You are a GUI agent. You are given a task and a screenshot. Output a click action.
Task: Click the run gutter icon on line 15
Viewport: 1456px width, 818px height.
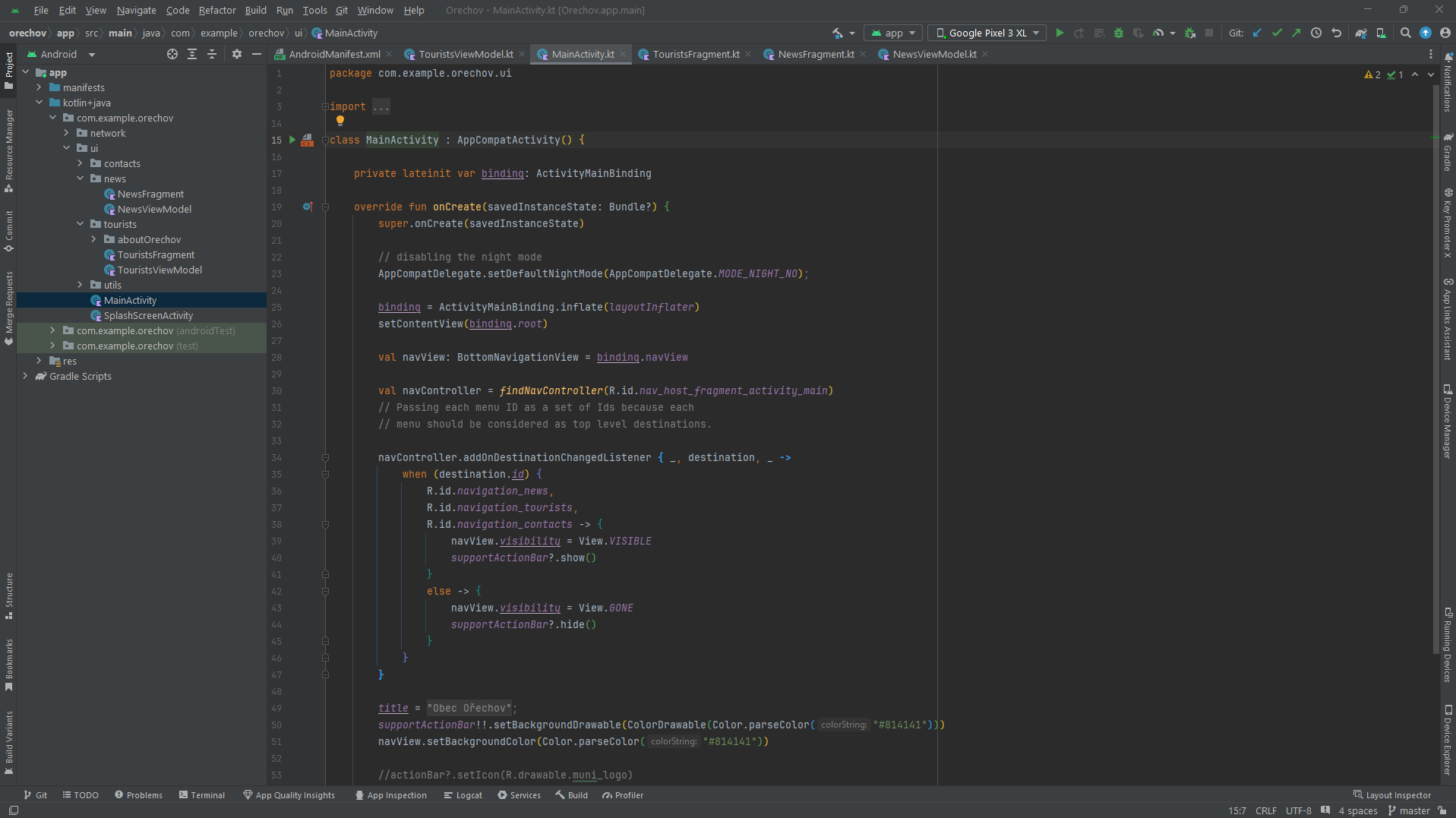click(292, 140)
